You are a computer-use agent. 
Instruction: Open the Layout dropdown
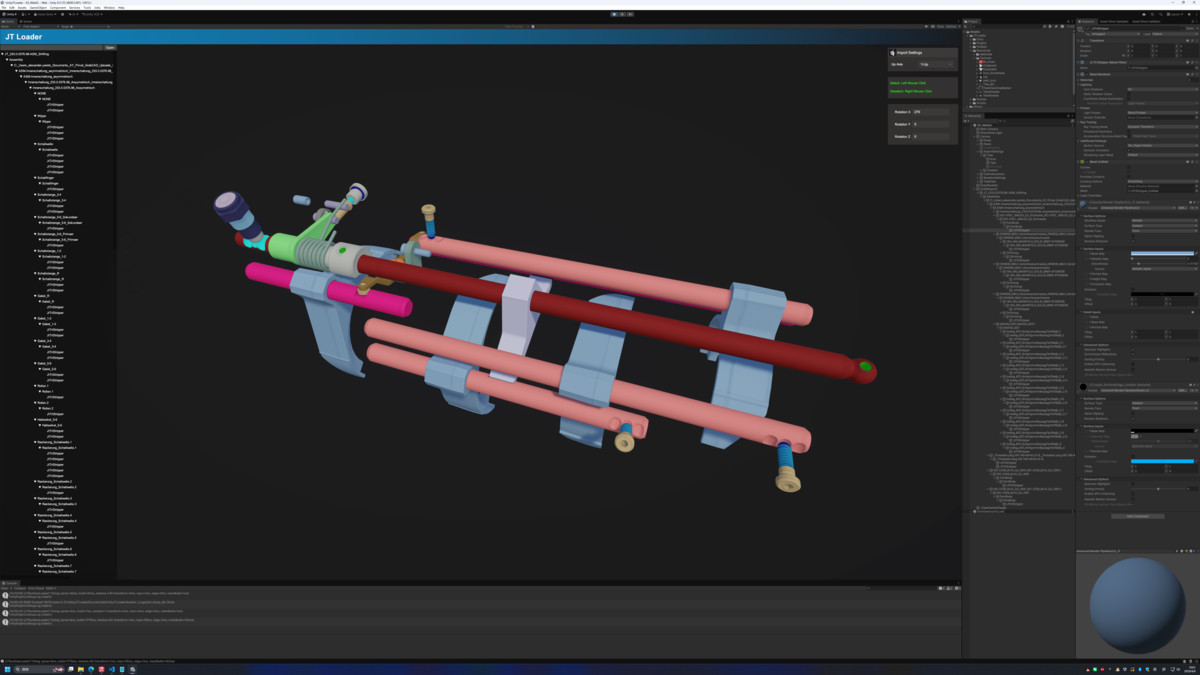click(x=1175, y=14)
